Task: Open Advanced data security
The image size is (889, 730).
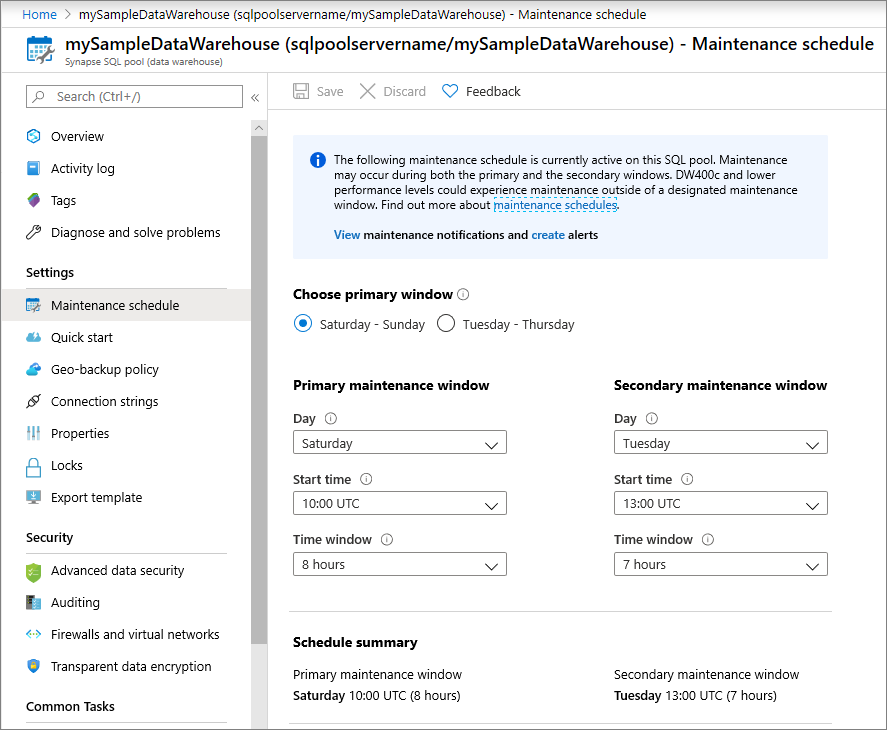Action: (117, 570)
